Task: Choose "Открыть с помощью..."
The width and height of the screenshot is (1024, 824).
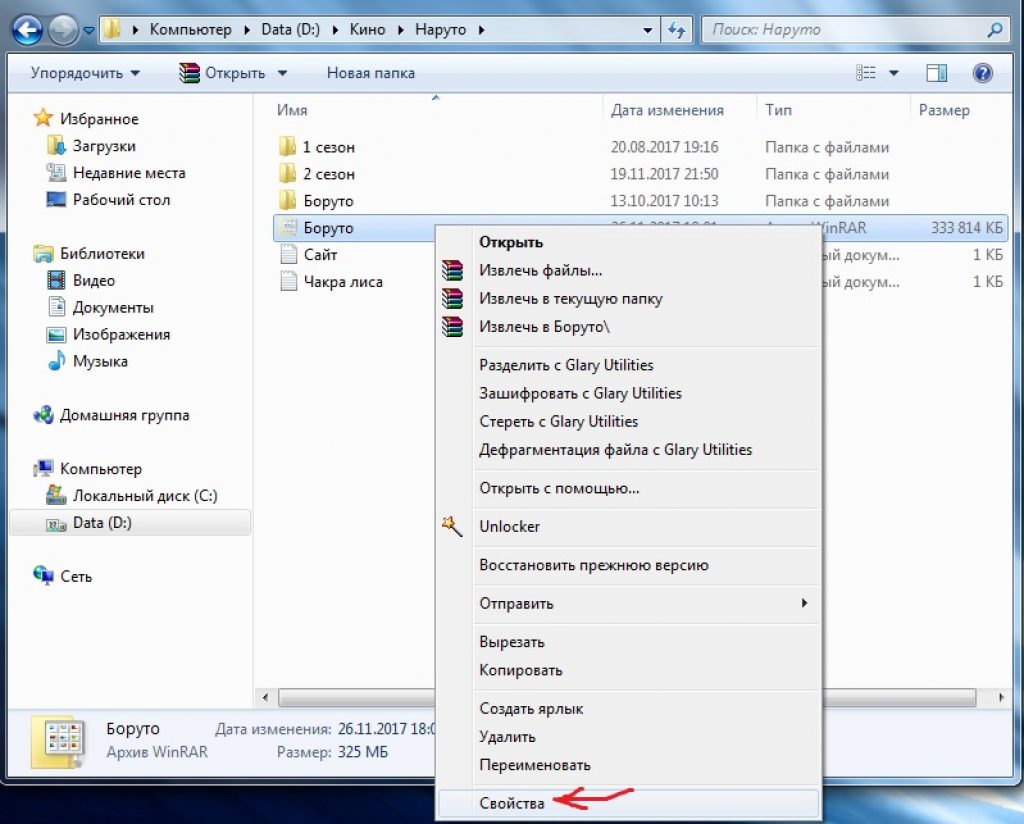Action: (628, 488)
